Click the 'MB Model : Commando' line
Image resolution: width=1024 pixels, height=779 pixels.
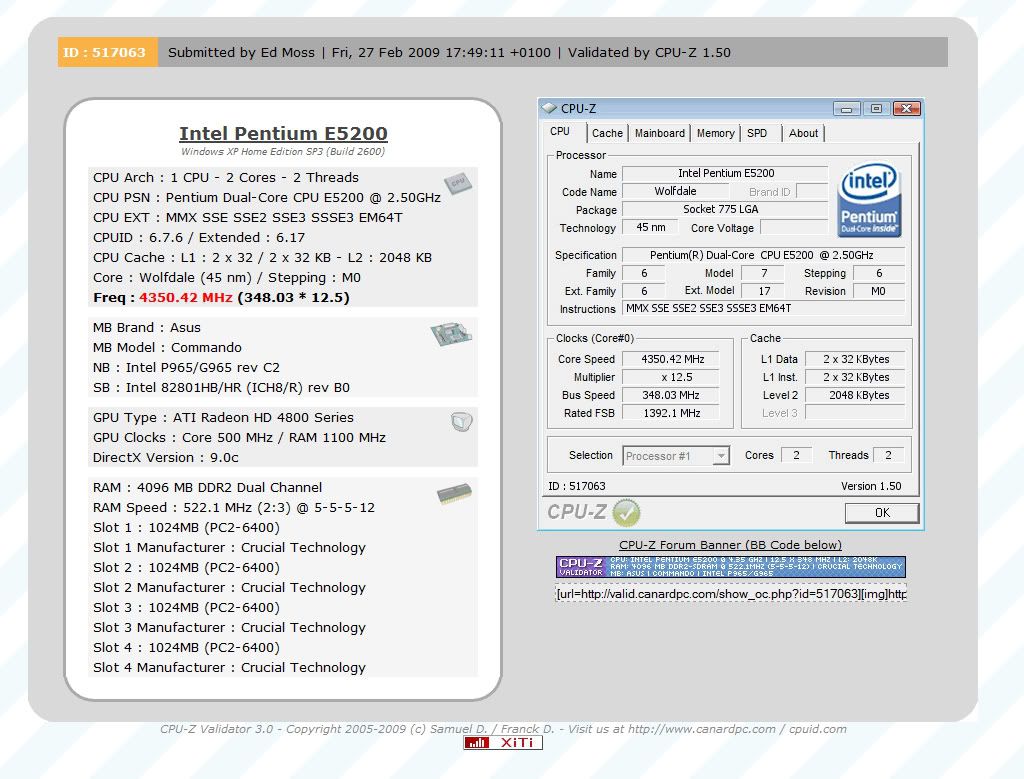pos(167,347)
